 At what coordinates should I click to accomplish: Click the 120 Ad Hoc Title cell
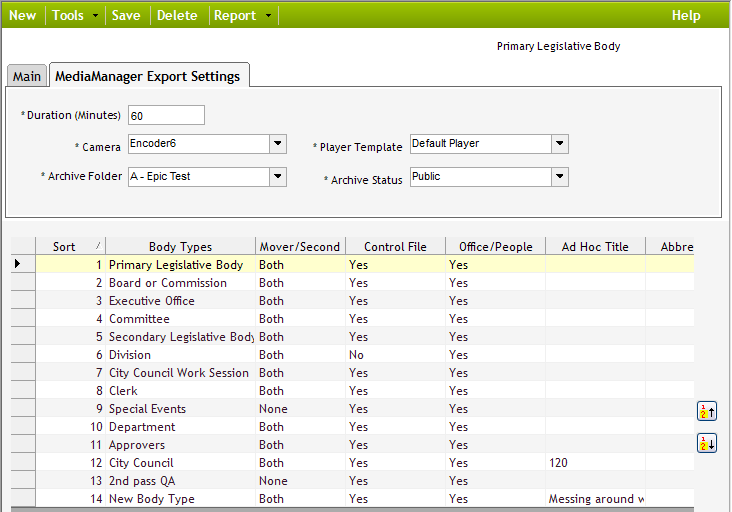(595, 463)
